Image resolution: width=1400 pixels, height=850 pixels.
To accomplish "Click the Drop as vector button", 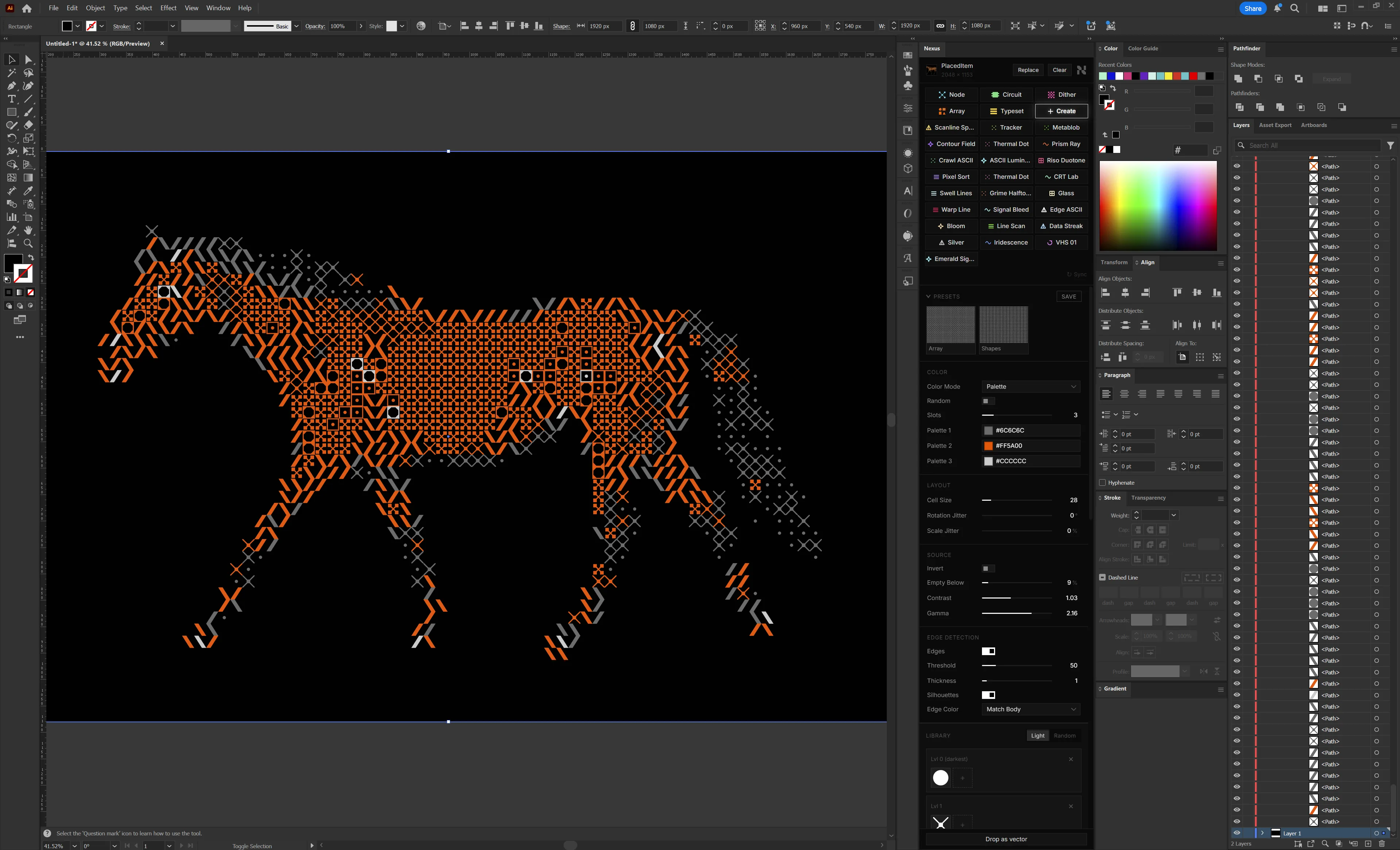I will coord(1006,839).
